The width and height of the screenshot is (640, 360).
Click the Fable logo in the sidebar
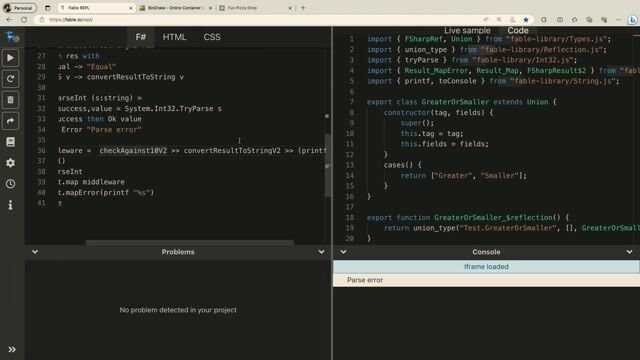[12, 37]
